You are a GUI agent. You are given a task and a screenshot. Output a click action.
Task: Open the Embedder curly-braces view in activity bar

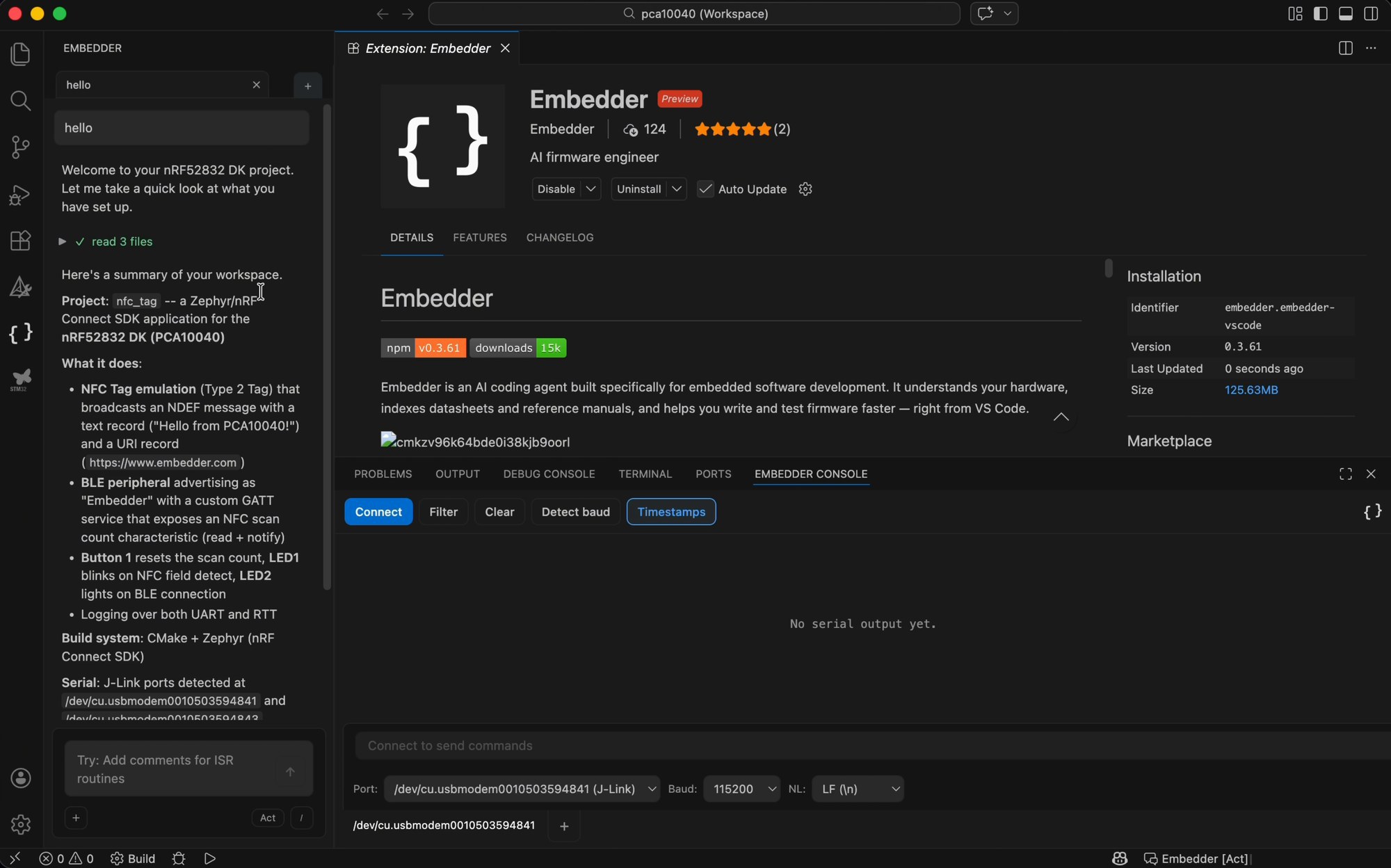21,333
